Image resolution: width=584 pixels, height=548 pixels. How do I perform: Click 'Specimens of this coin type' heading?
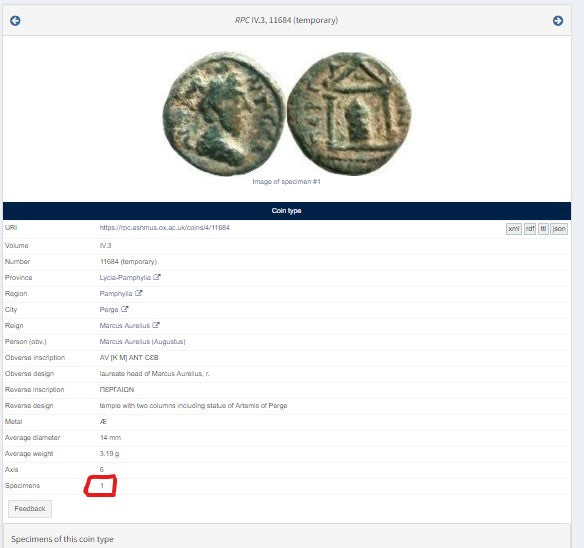click(62, 539)
